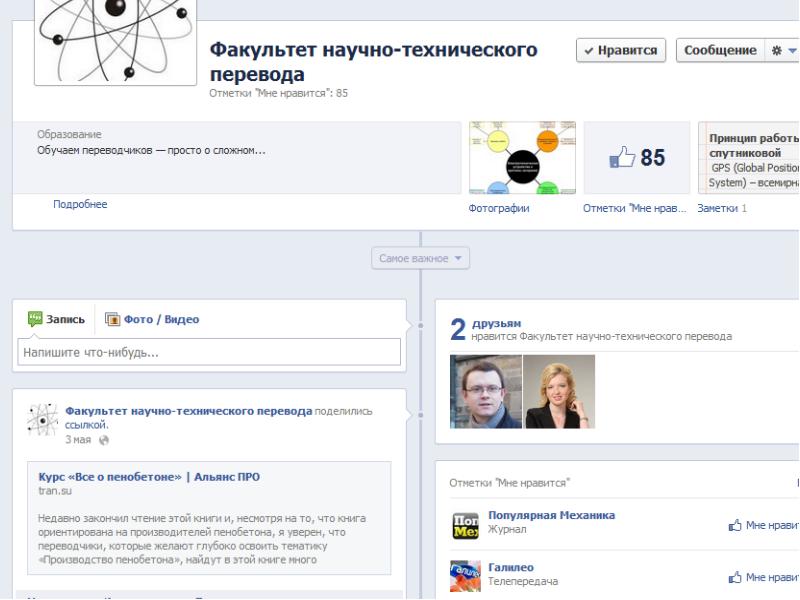This screenshot has width=800, height=600.
Task: Click the thumbs-up 85 likes box
Action: click(x=637, y=158)
